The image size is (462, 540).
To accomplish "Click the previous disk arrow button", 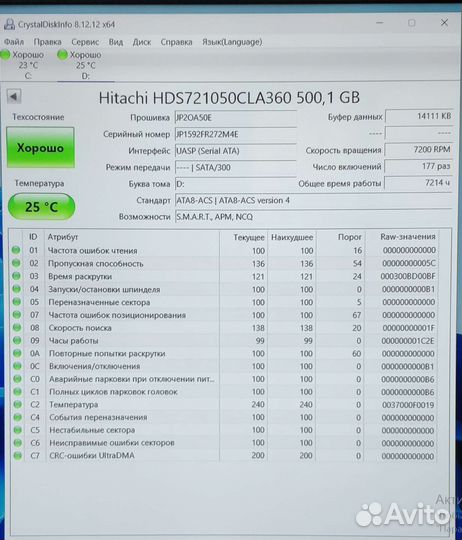I will (14, 96).
